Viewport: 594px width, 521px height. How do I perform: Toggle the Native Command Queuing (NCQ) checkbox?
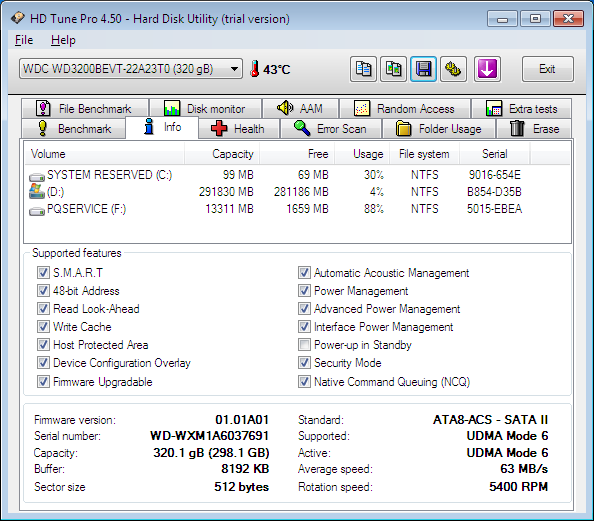pyautogui.click(x=304, y=381)
